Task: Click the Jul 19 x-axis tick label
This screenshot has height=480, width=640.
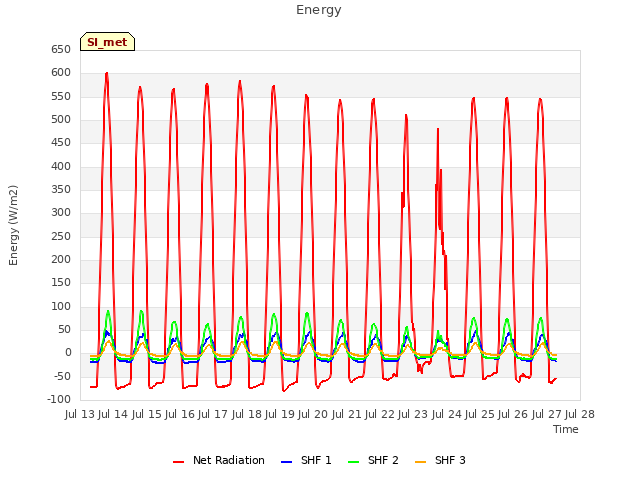Action: (280, 414)
